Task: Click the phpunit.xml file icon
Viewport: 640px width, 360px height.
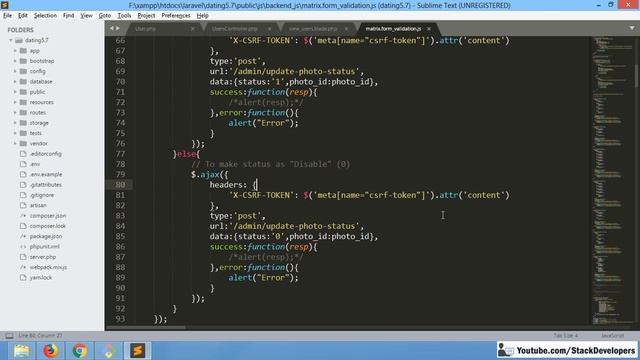Action: pyautogui.click(x=23, y=247)
